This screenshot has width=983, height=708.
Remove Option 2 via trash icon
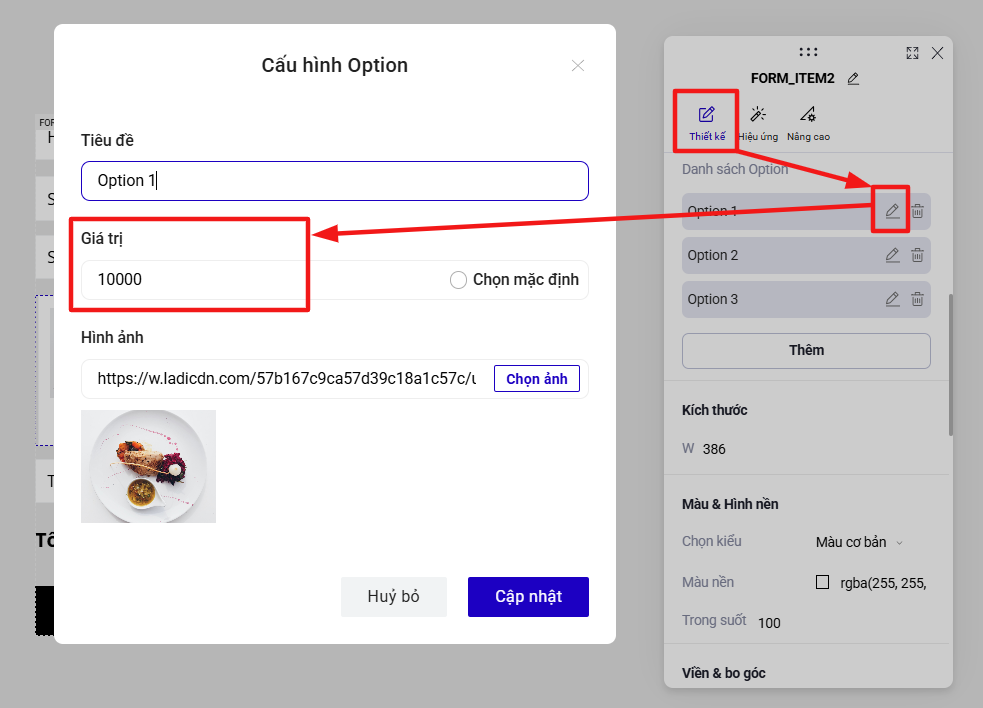click(917, 255)
